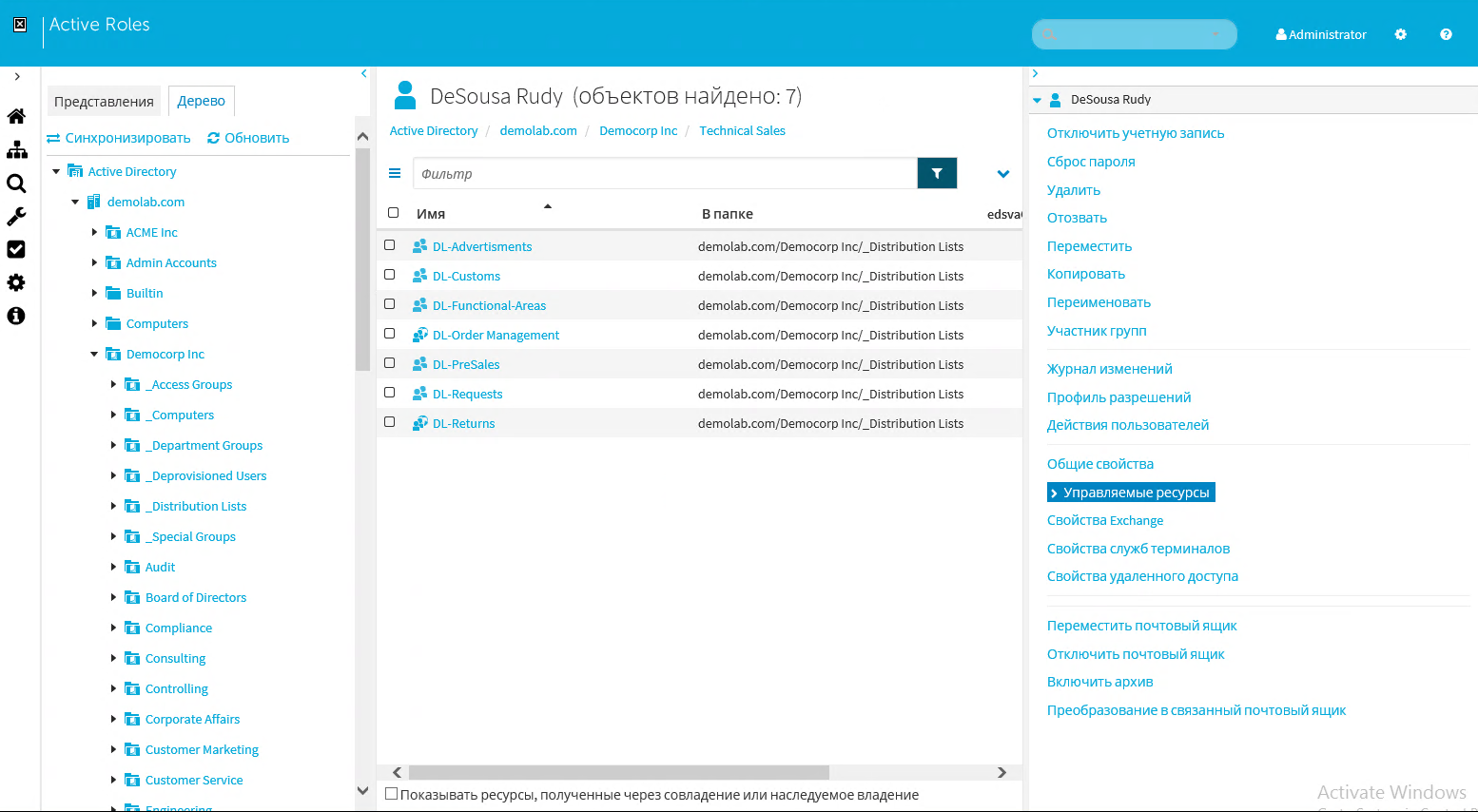Expand the Admin Accounts tree node

[94, 262]
